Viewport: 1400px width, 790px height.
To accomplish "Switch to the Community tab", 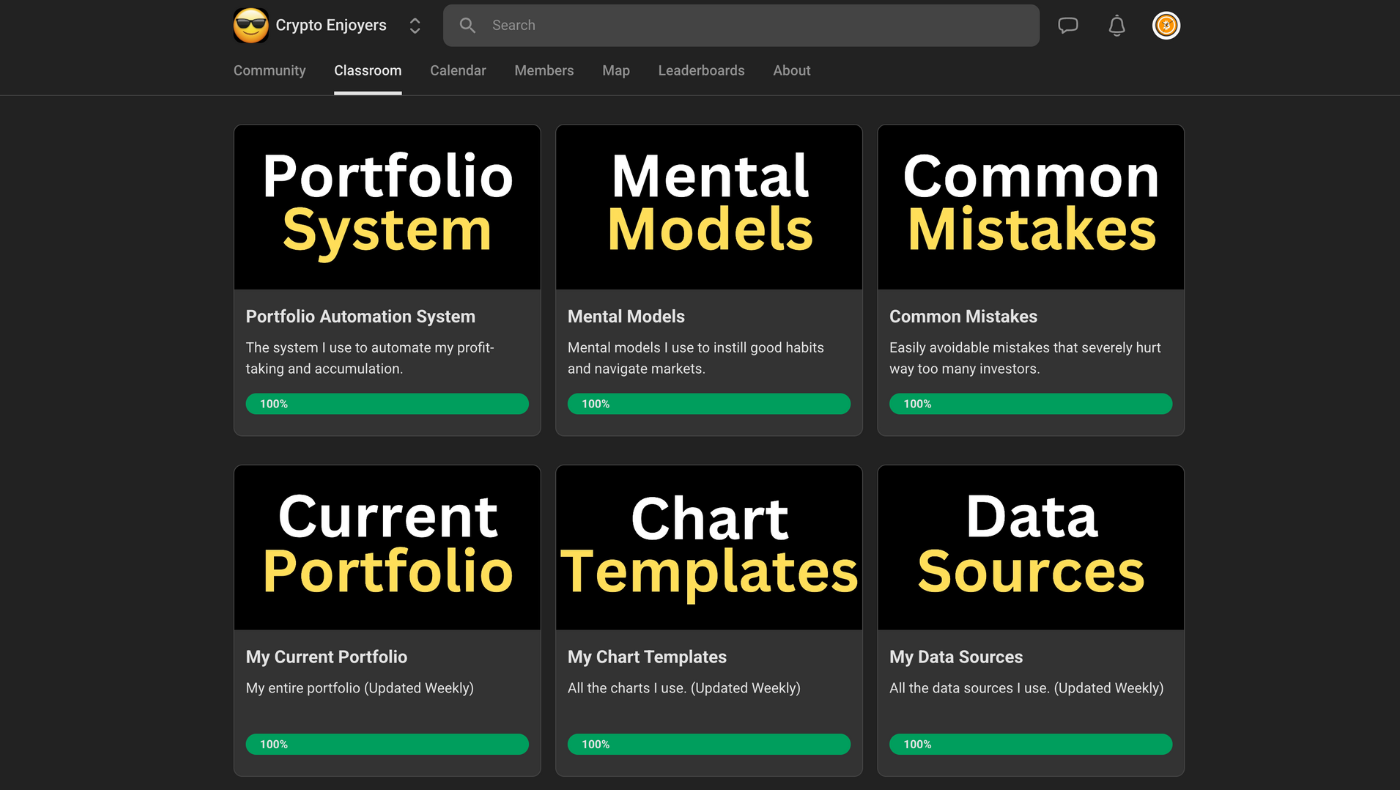I will [269, 71].
